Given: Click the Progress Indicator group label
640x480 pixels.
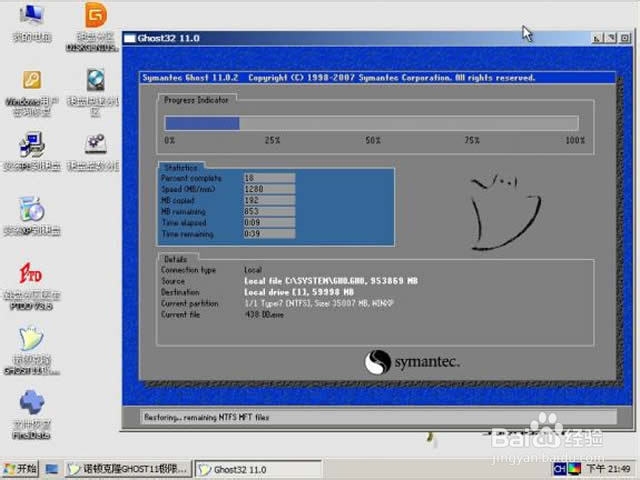Looking at the screenshot, I should point(196,100).
